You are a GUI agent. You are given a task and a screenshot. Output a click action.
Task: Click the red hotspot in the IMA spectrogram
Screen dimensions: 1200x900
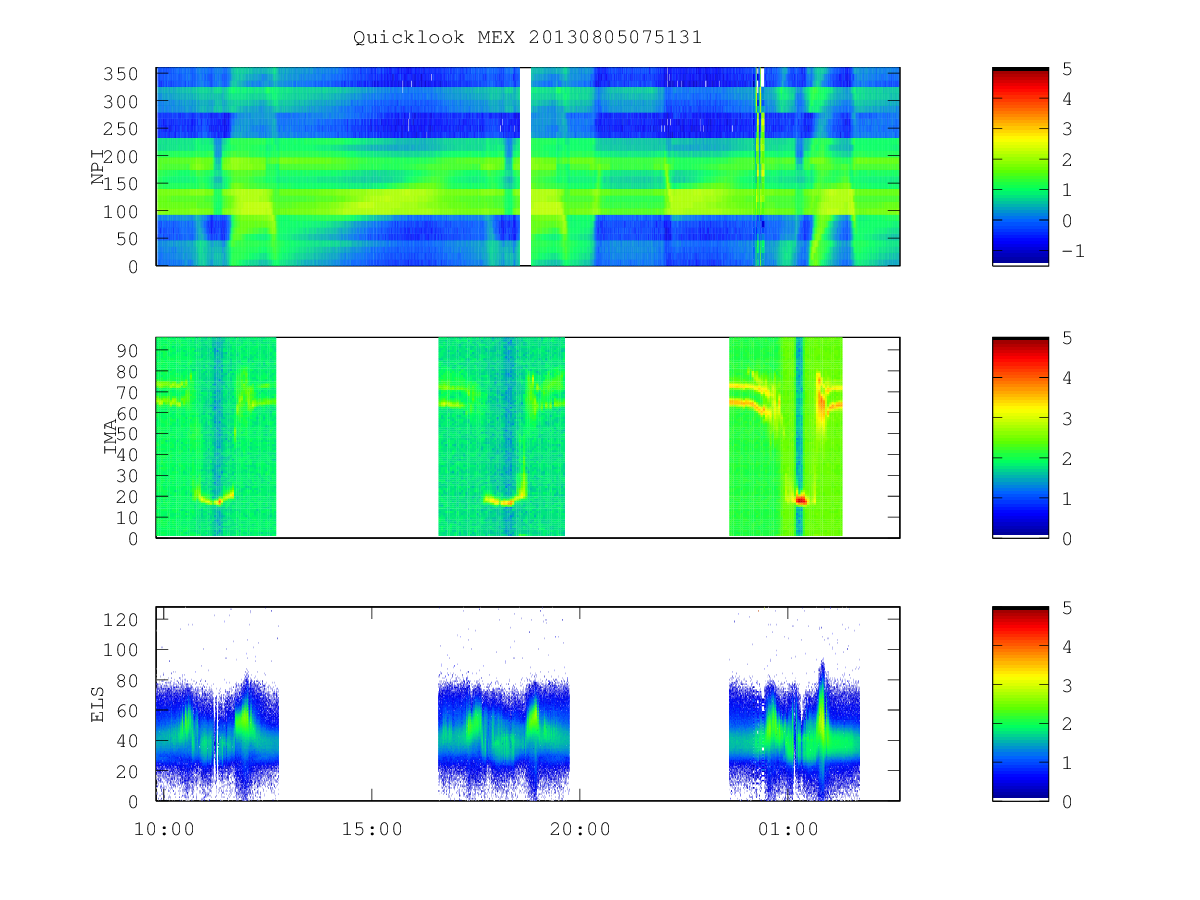[x=800, y=499]
